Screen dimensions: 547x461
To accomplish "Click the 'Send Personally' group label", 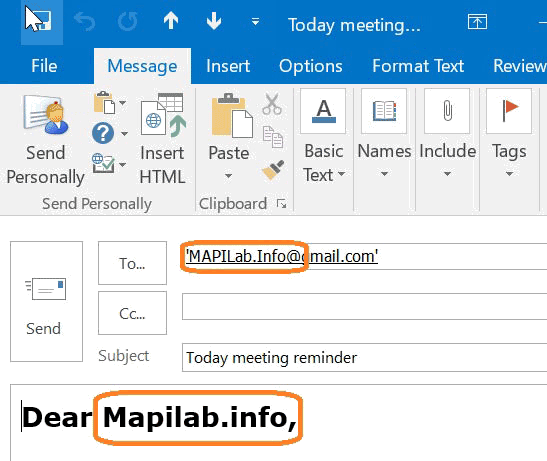I will (97, 203).
